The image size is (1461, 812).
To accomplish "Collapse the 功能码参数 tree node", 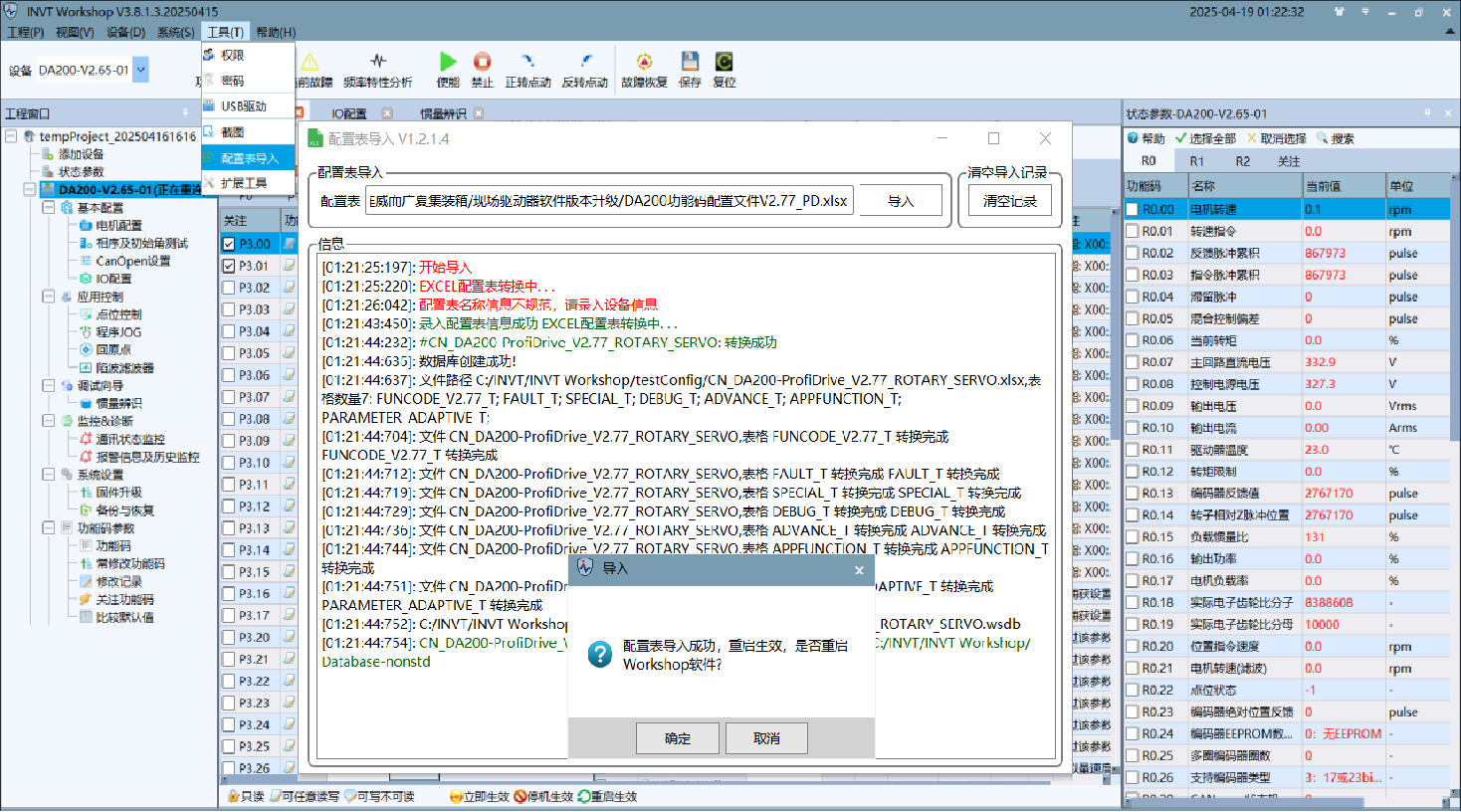I will (48, 528).
